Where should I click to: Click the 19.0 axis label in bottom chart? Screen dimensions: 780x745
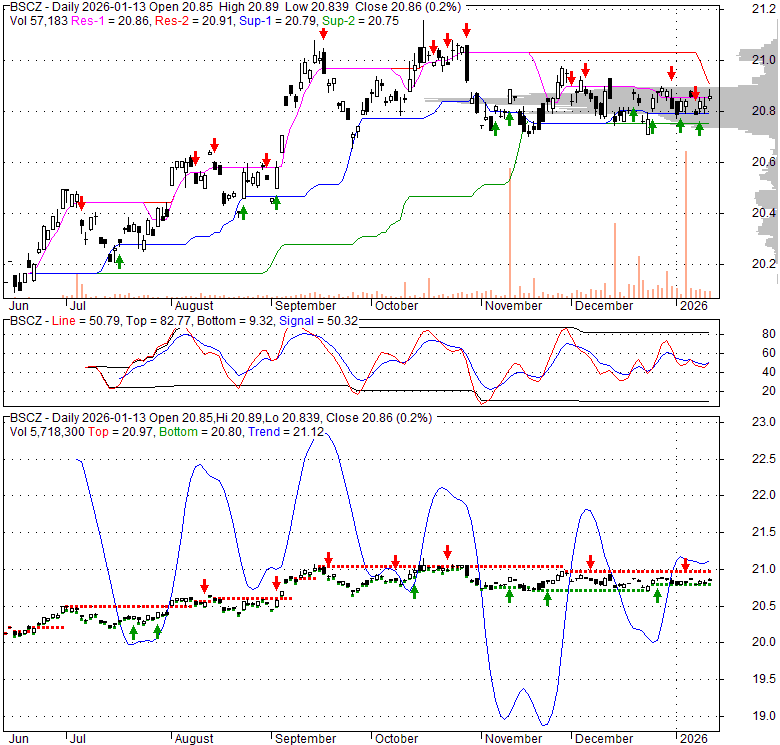[x=764, y=716]
